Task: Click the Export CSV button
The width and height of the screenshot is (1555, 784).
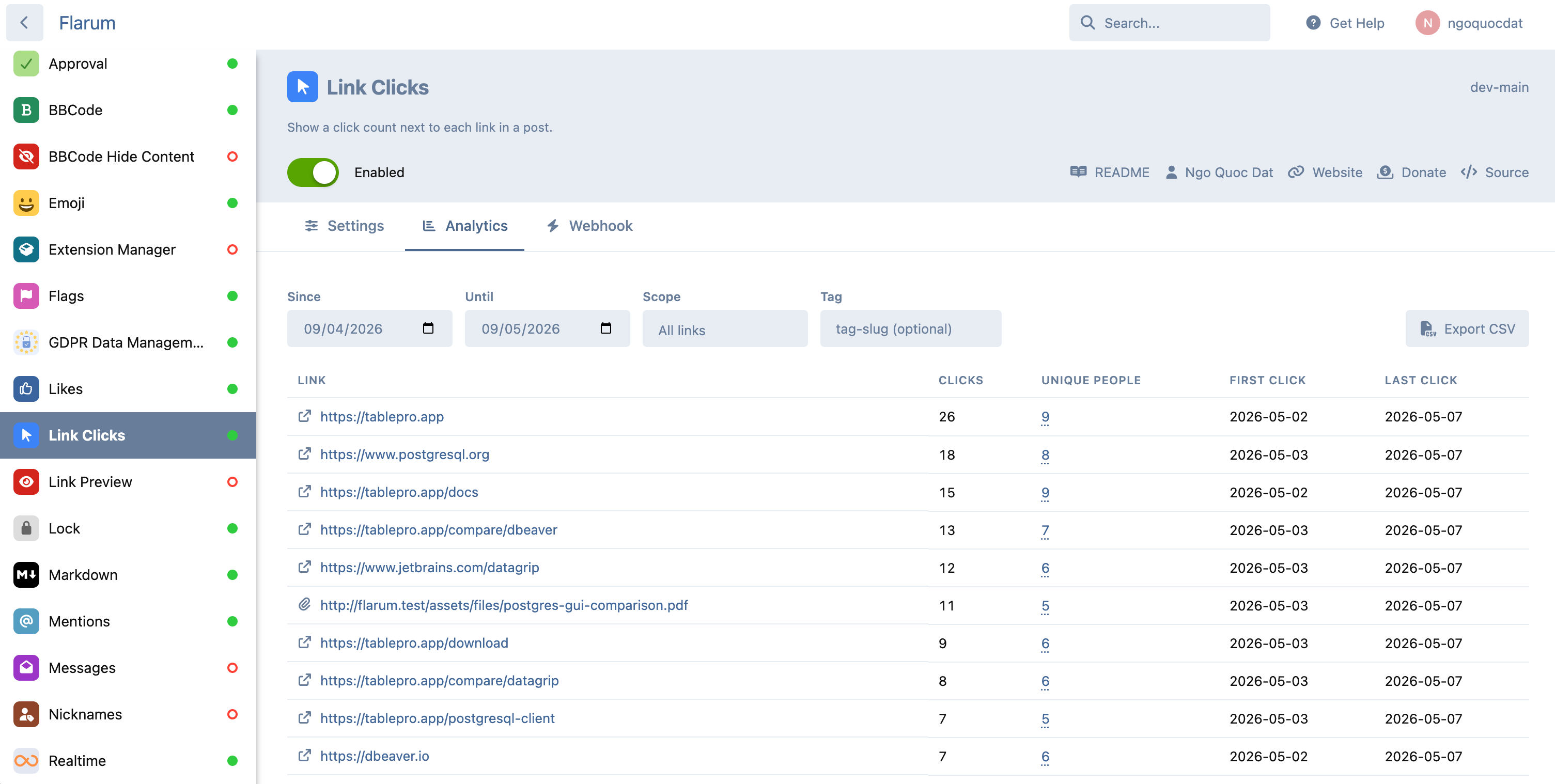Action: (1467, 329)
